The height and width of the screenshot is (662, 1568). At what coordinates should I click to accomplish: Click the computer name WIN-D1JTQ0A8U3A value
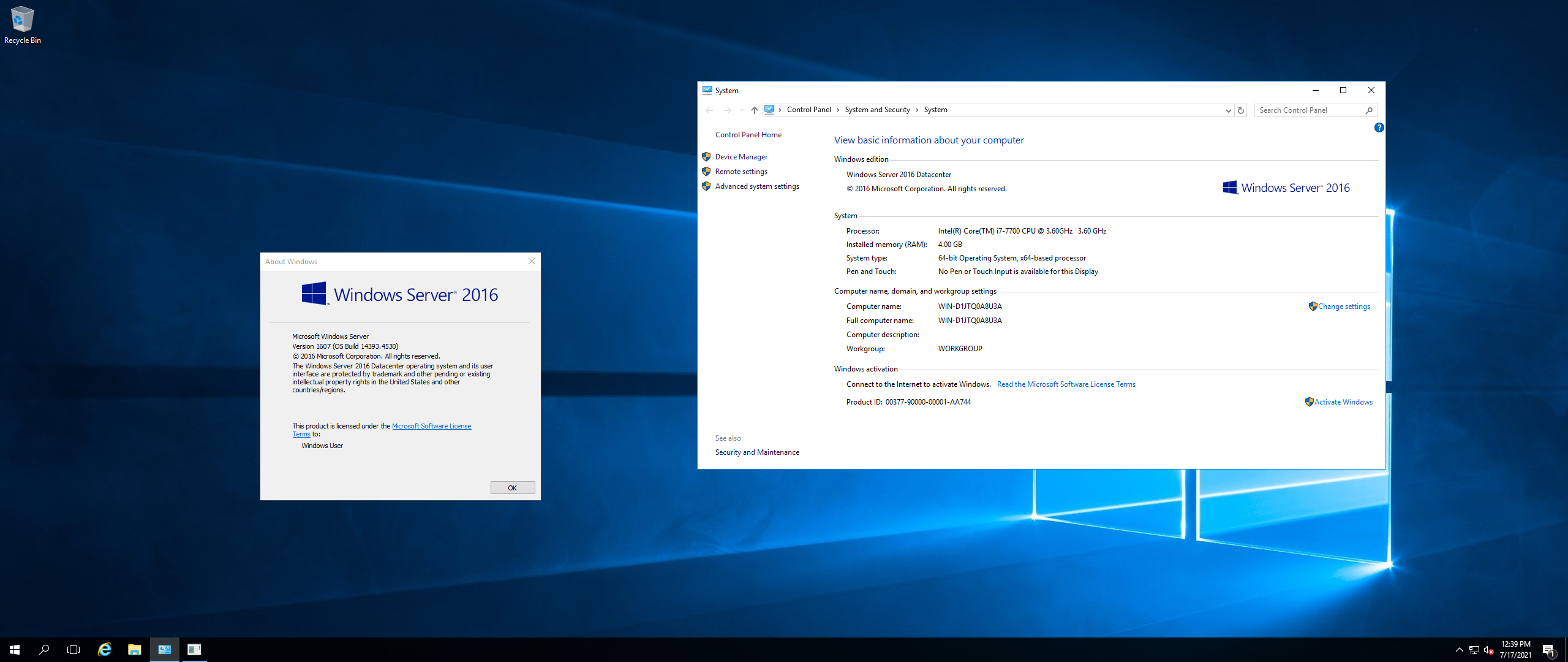[x=970, y=306]
